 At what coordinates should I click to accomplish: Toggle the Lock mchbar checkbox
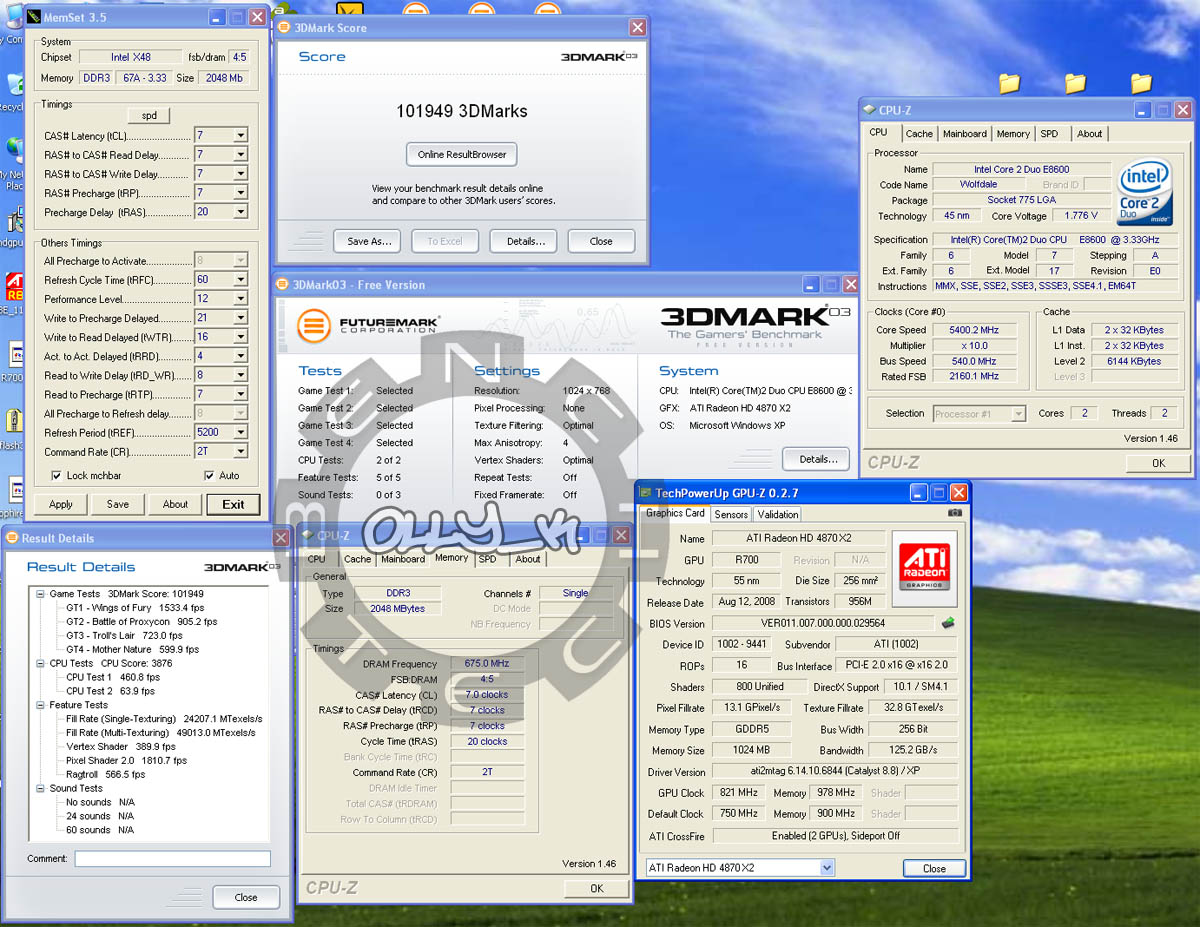(x=56, y=476)
